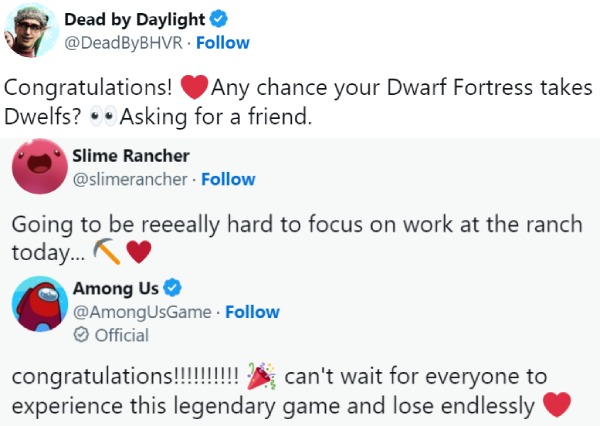Click the Dead by Daylight profile avatar
The width and height of the screenshot is (600, 426).
point(29,31)
